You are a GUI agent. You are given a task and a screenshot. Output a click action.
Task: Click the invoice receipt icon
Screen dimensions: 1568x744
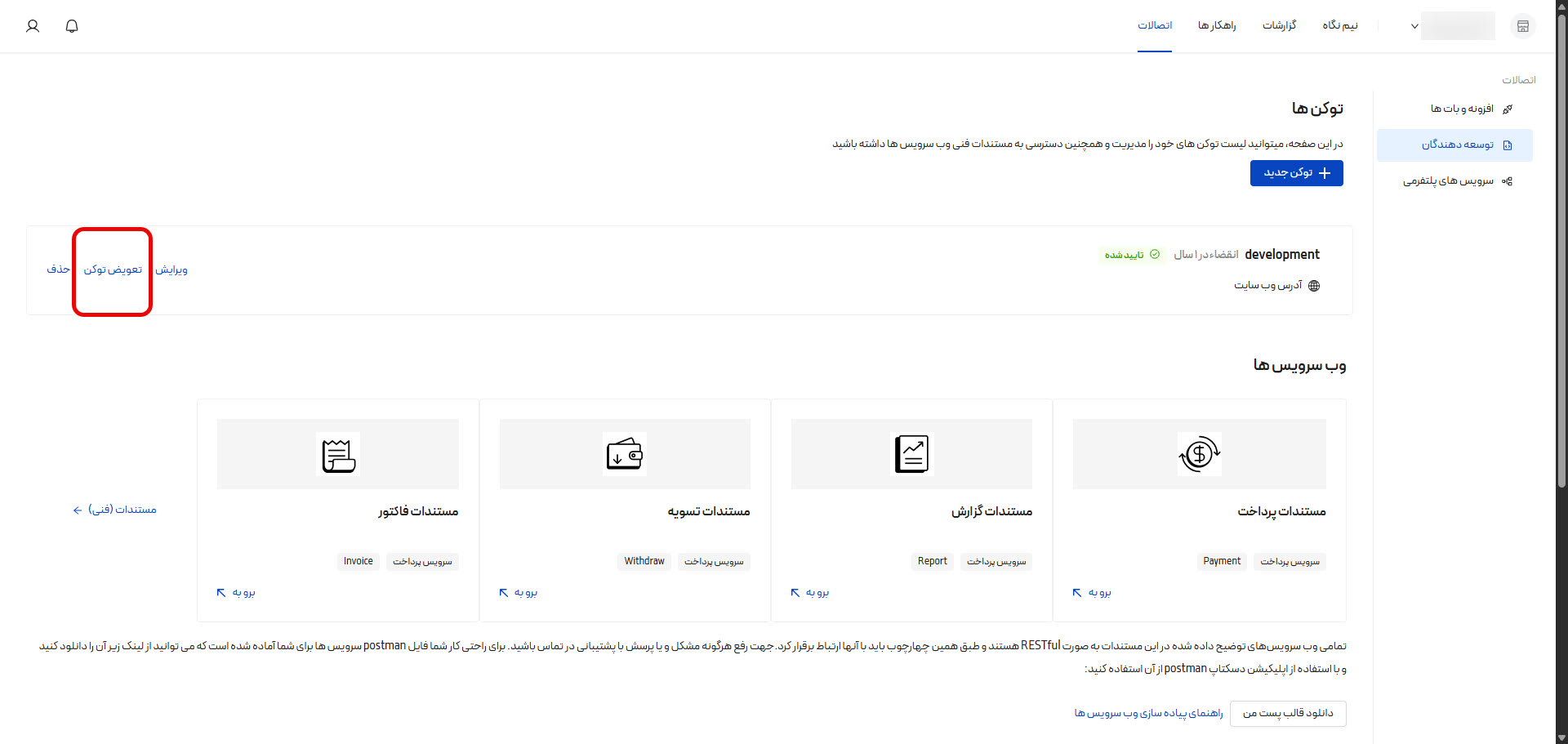[338, 453]
